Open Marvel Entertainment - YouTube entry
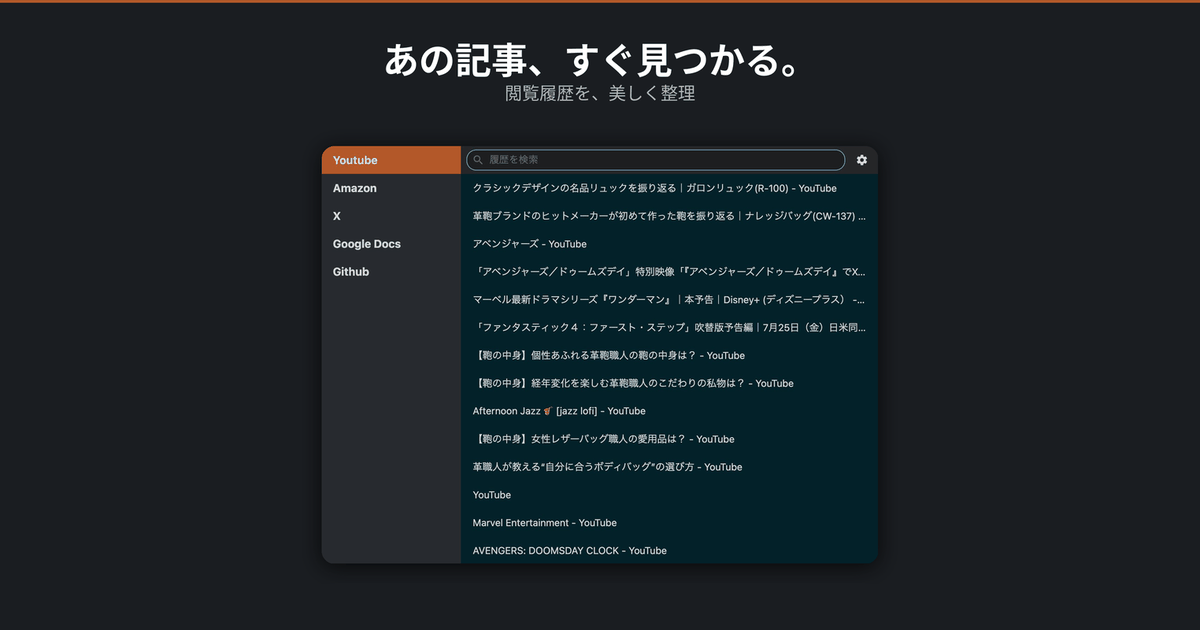This screenshot has width=1200, height=630. pyautogui.click(x=669, y=523)
